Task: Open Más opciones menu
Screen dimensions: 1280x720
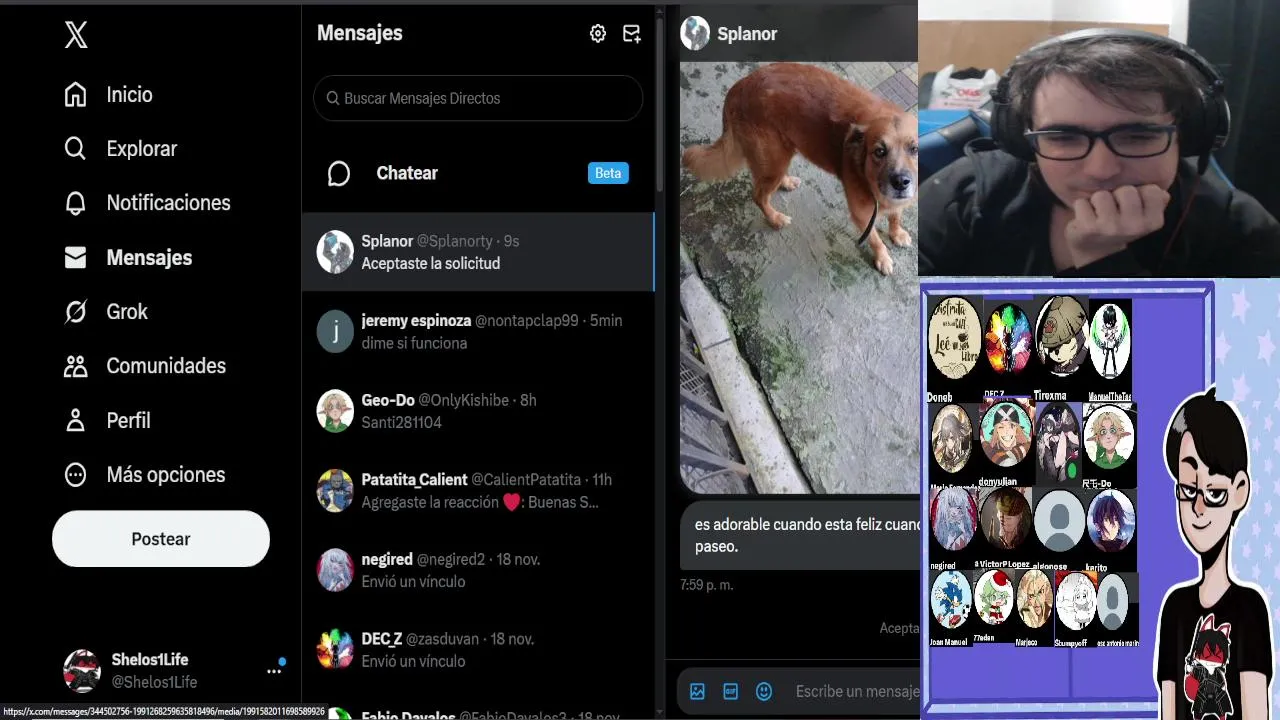Action: 143,475
